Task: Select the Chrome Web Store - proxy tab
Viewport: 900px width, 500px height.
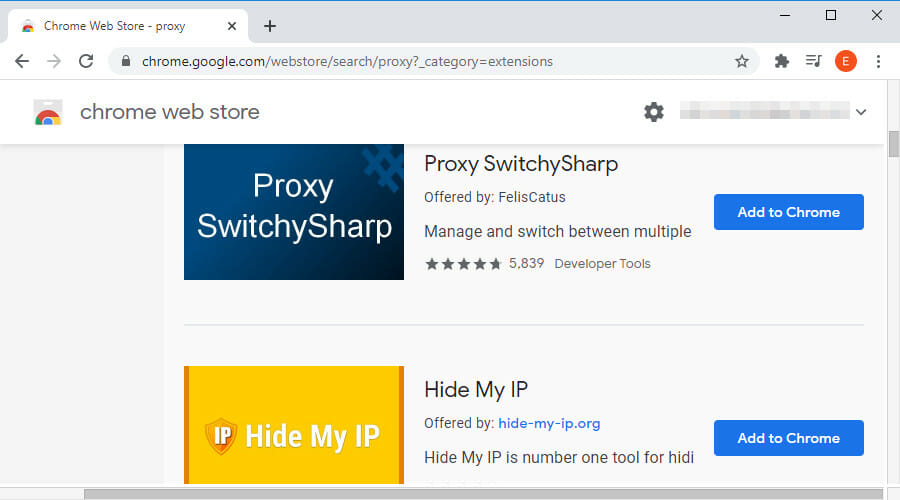Action: 128,26
